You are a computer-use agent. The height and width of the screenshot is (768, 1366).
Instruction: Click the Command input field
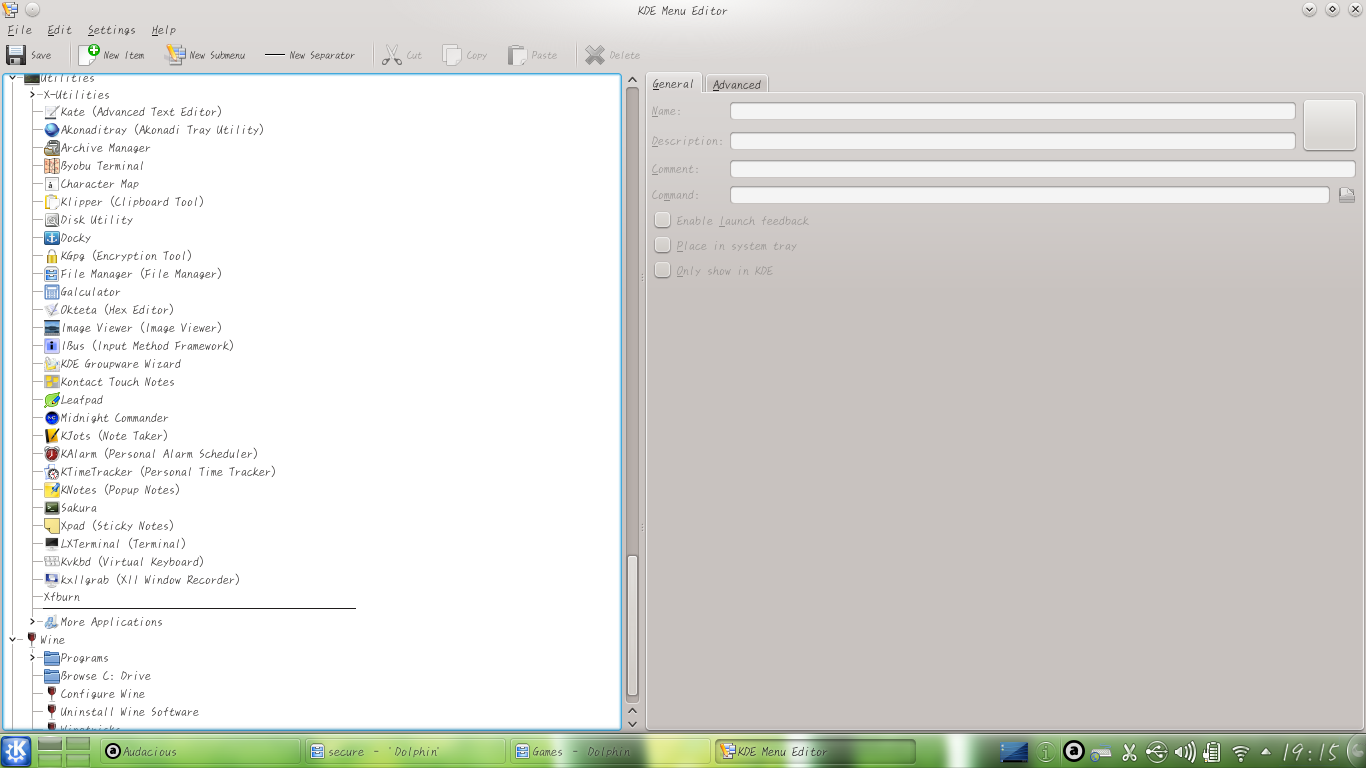(x=1029, y=195)
